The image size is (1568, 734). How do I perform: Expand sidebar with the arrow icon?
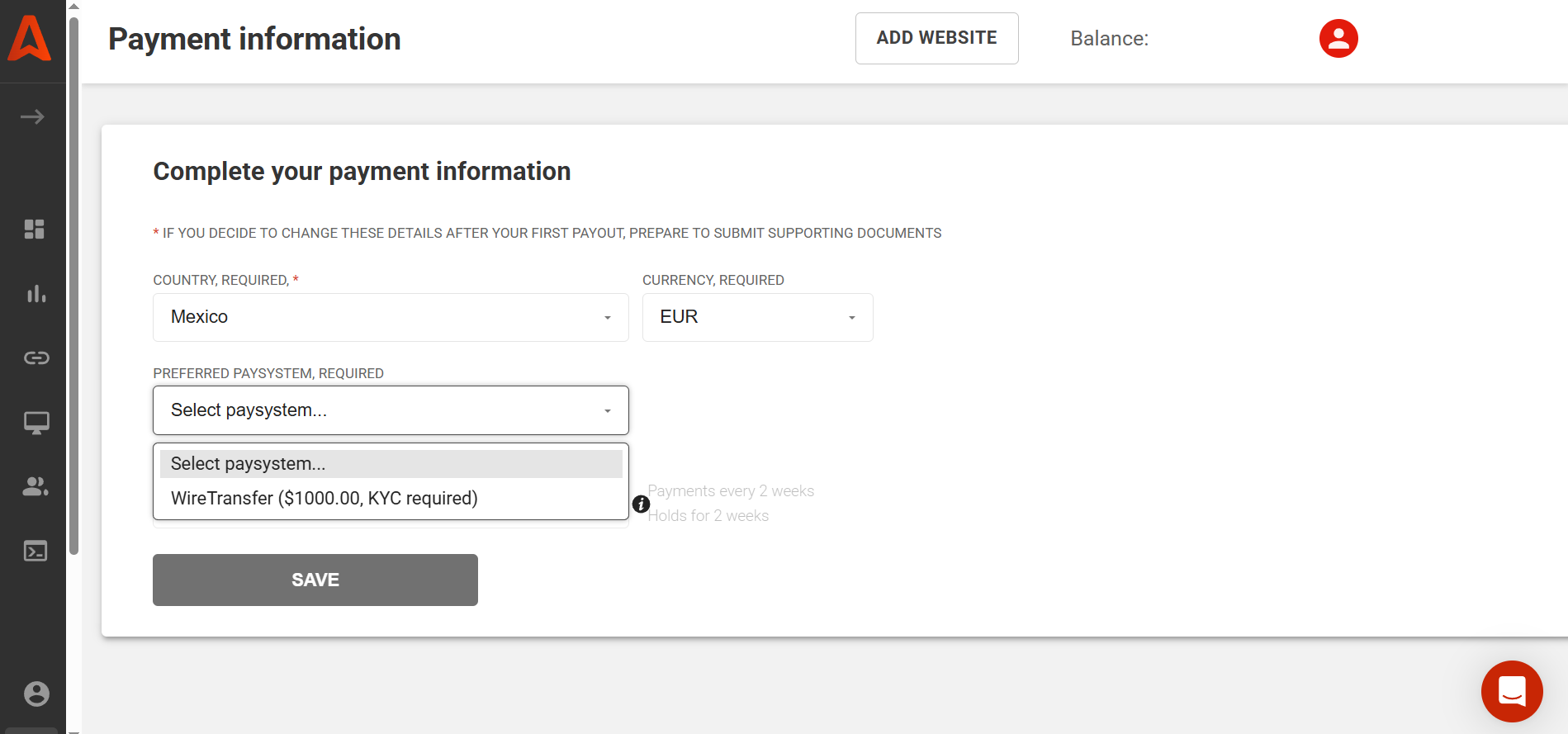click(32, 117)
